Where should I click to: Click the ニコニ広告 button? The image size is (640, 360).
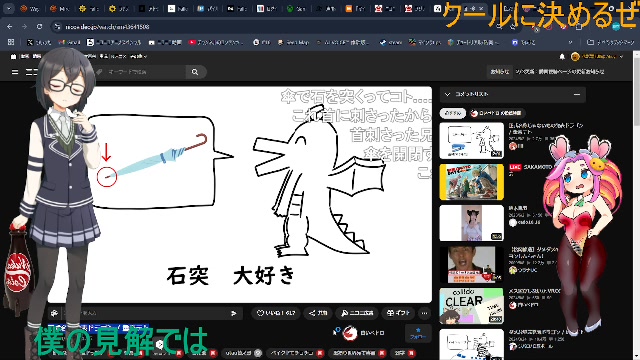[x=357, y=313]
